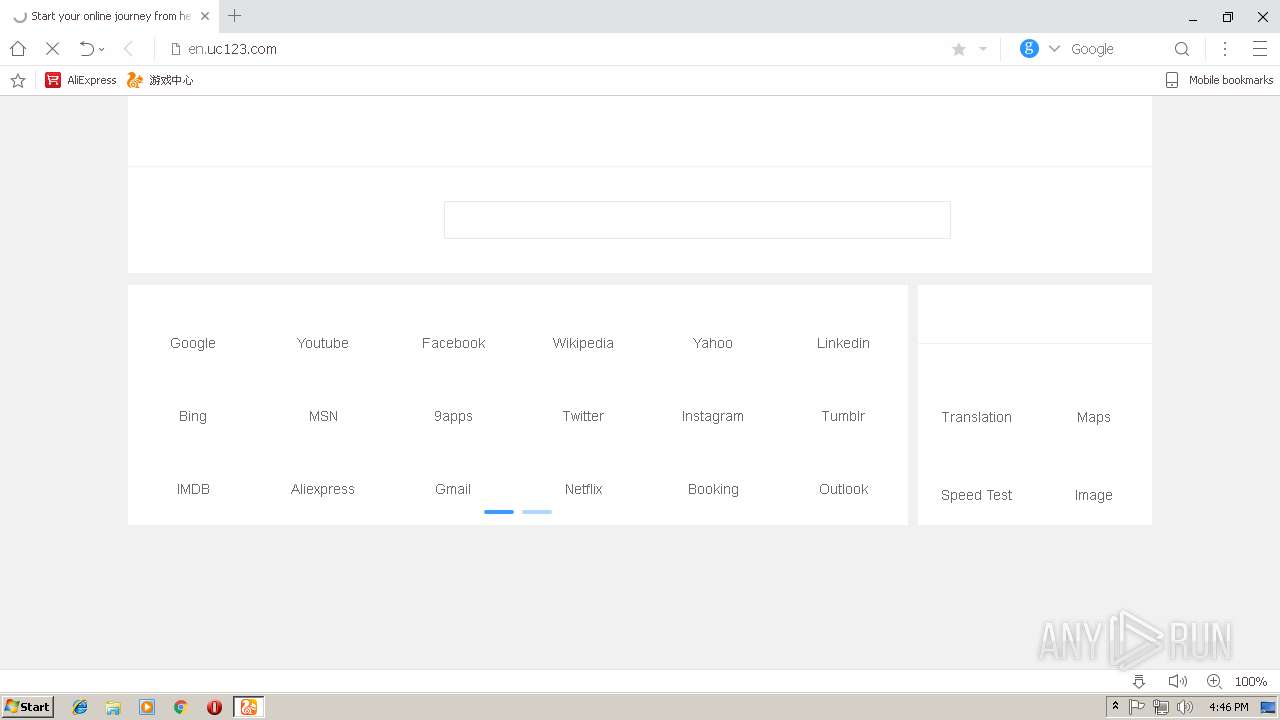
Task: Bookmark this page with star icon
Action: [x=959, y=49]
